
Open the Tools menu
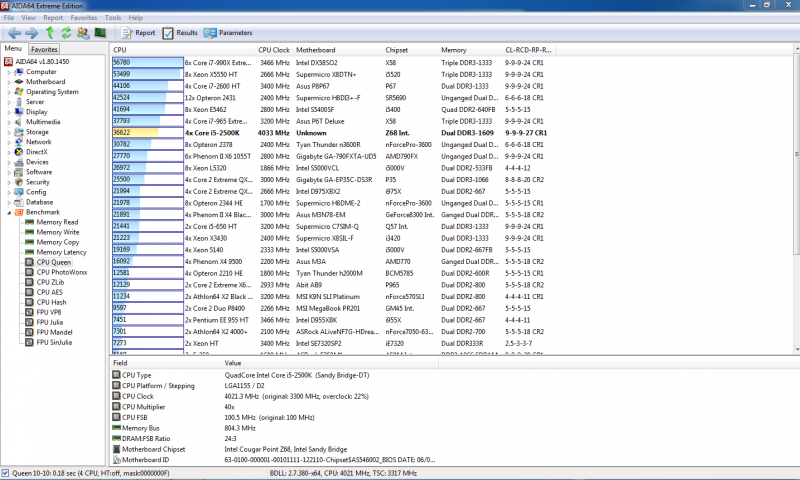[113, 18]
